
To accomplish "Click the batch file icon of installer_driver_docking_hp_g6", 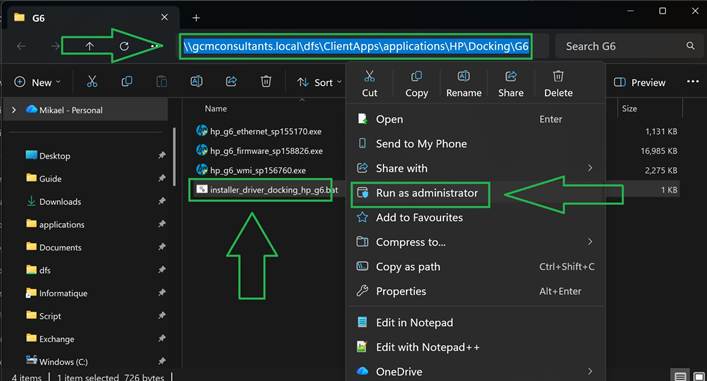I will click(202, 189).
